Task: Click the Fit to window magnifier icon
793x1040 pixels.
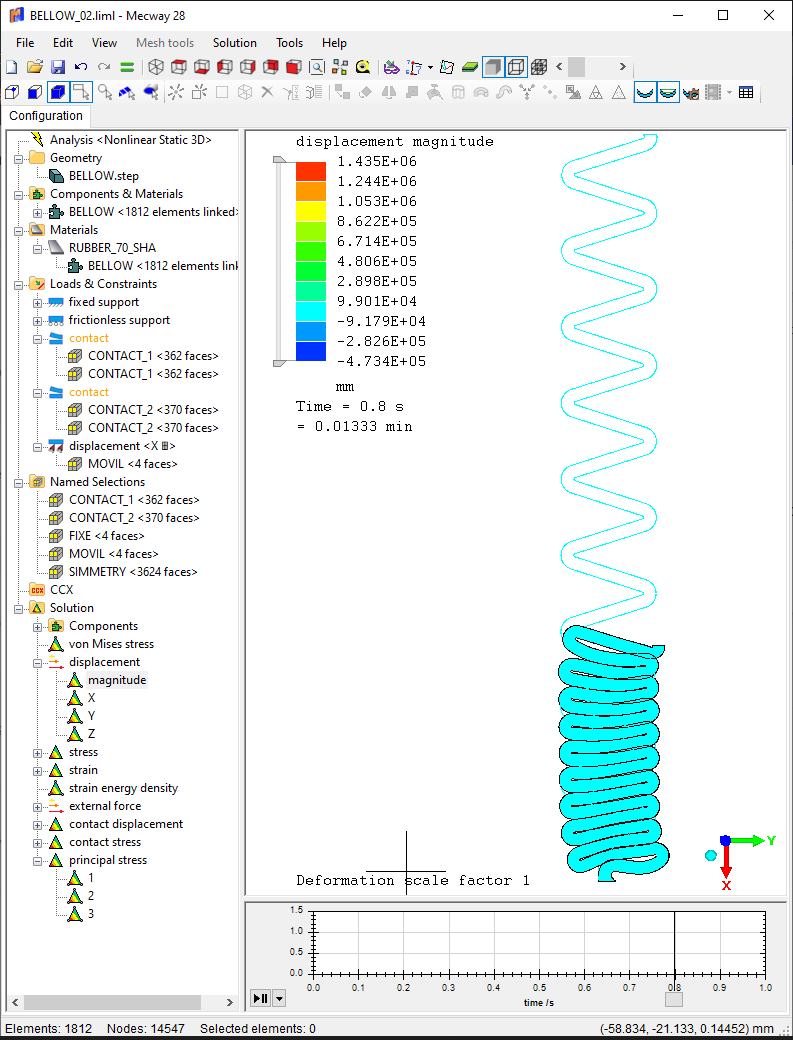Action: click(x=316, y=67)
